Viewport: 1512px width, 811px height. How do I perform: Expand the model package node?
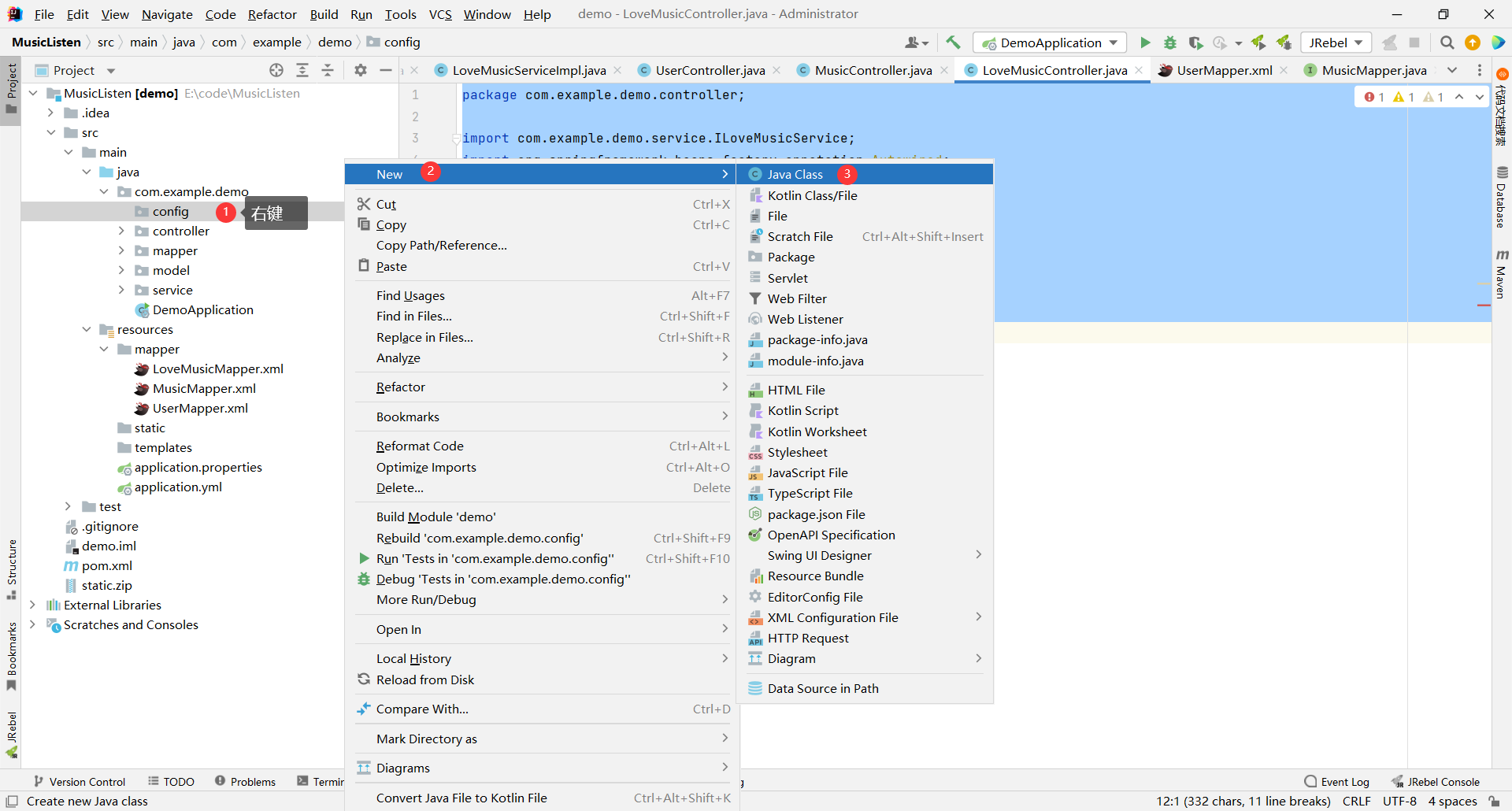click(x=121, y=270)
